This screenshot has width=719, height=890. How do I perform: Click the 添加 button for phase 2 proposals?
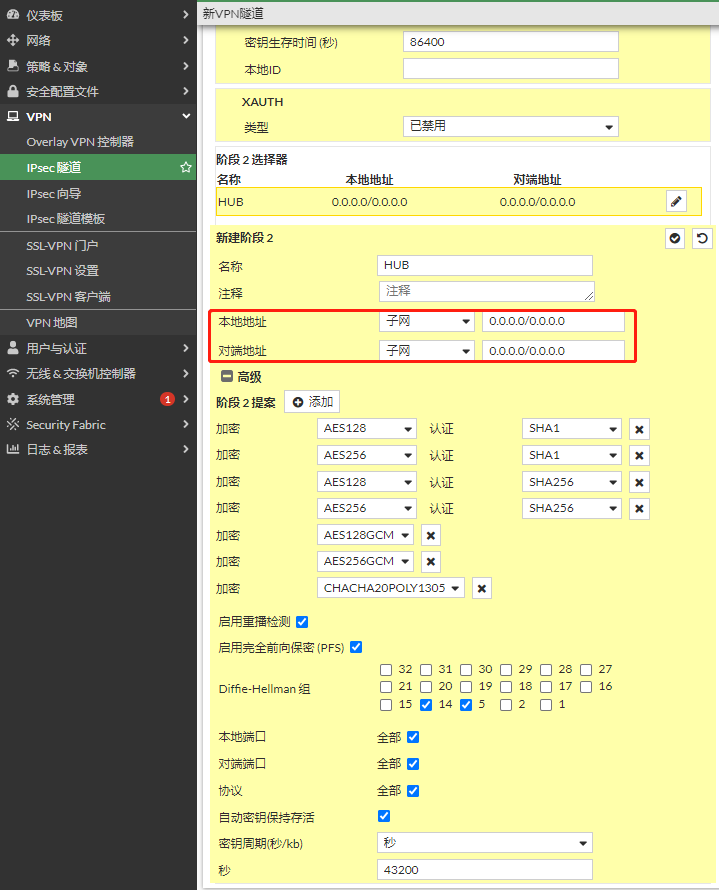click(312, 402)
